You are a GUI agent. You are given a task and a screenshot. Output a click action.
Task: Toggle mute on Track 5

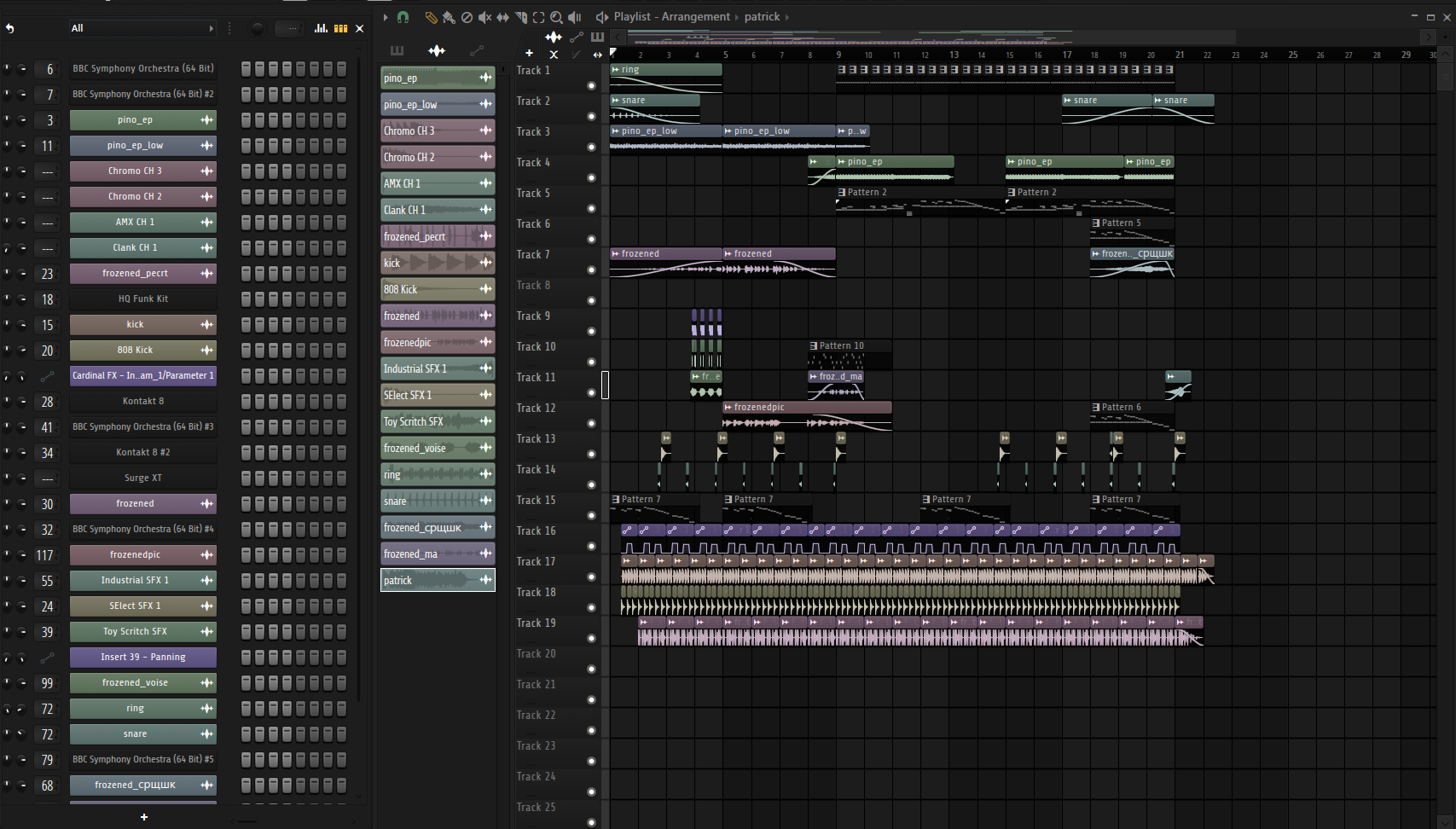(x=591, y=208)
